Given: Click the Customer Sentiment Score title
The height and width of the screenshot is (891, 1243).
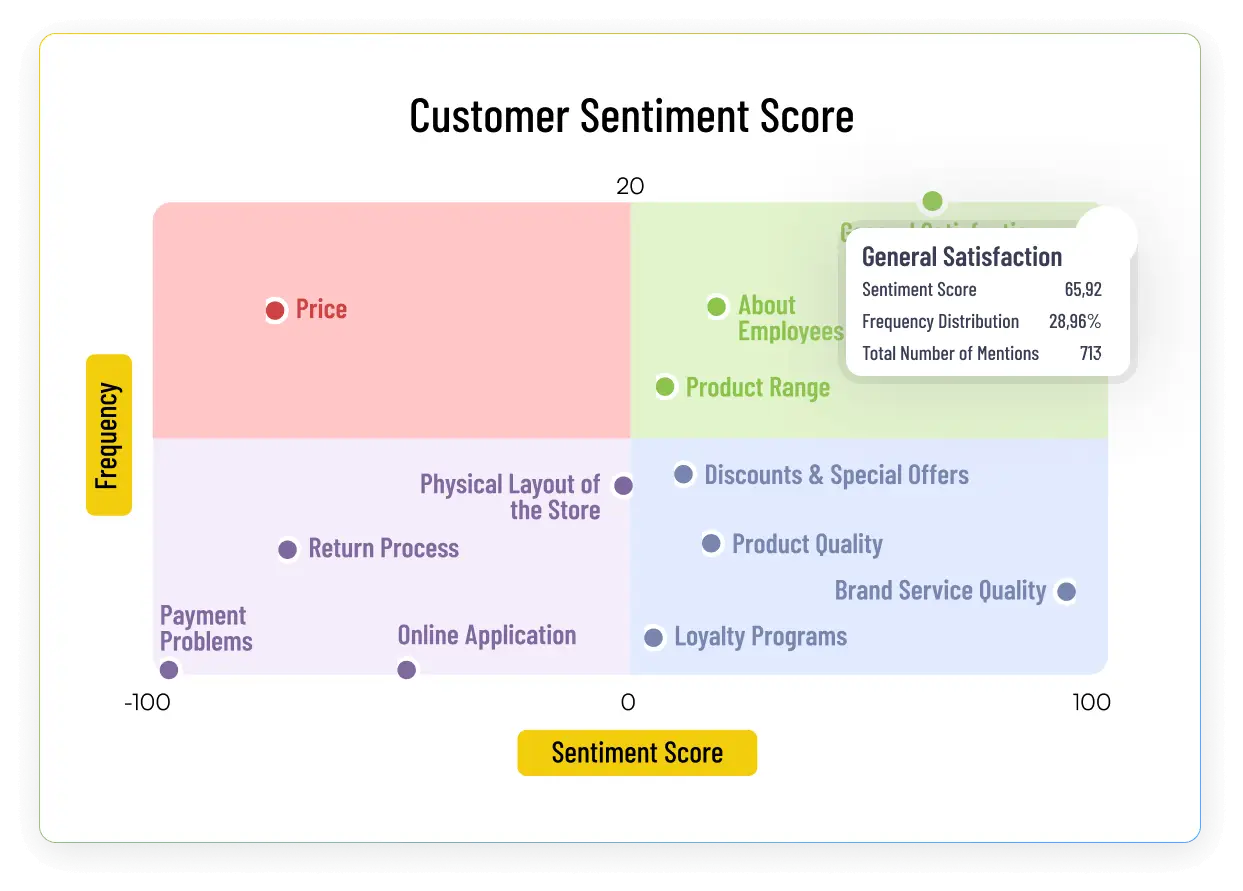Looking at the screenshot, I should click(632, 116).
